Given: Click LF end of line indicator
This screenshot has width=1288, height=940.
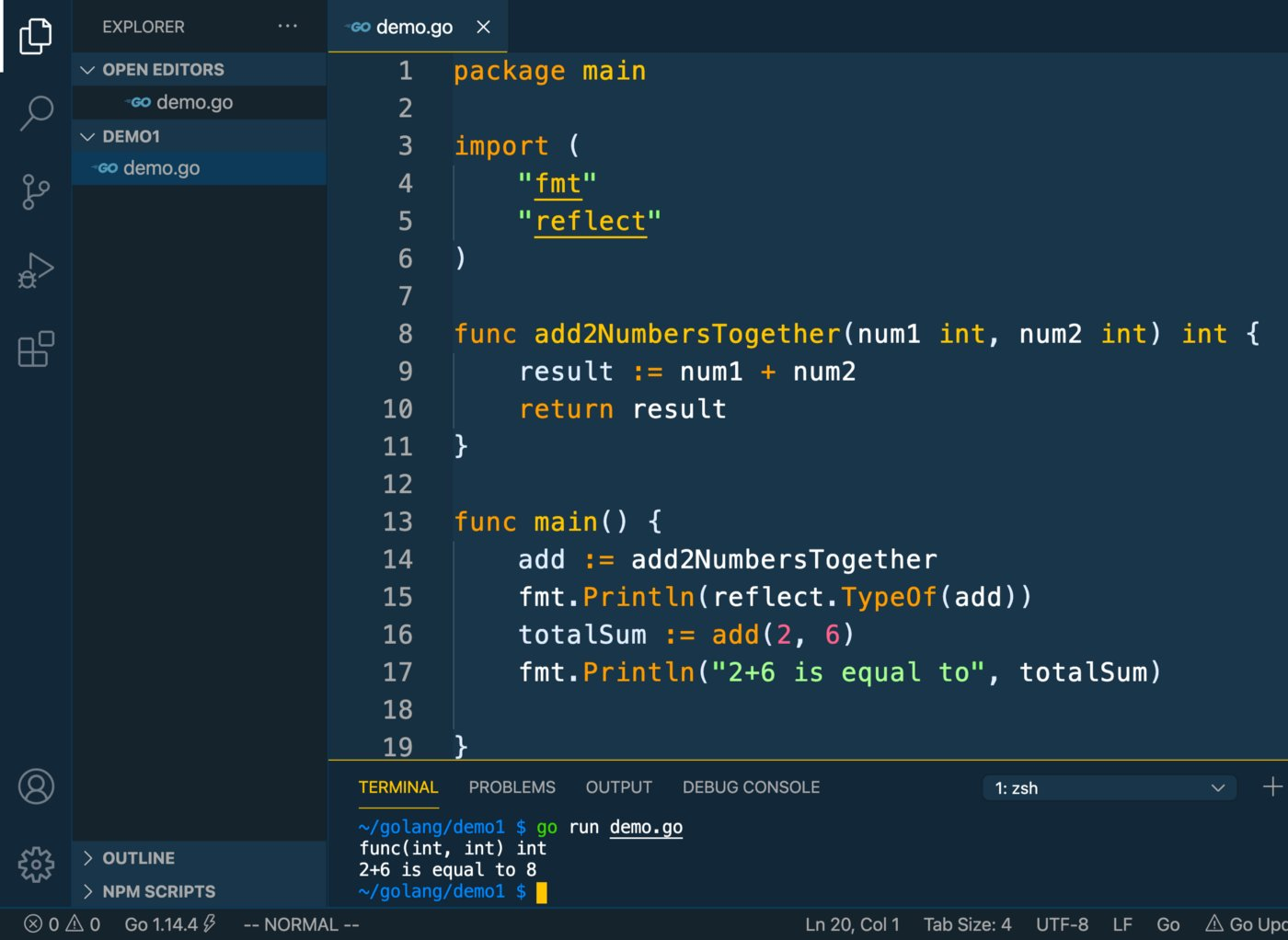Looking at the screenshot, I should click(1122, 923).
